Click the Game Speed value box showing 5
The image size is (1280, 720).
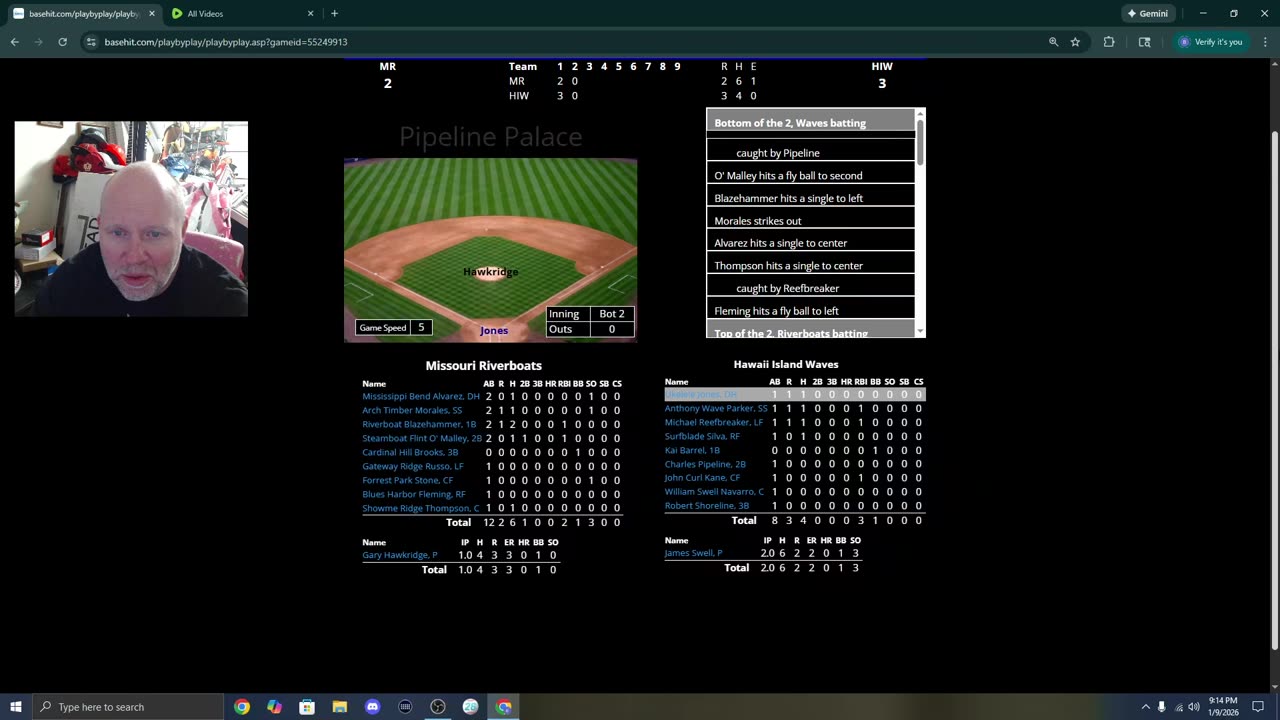coord(421,328)
